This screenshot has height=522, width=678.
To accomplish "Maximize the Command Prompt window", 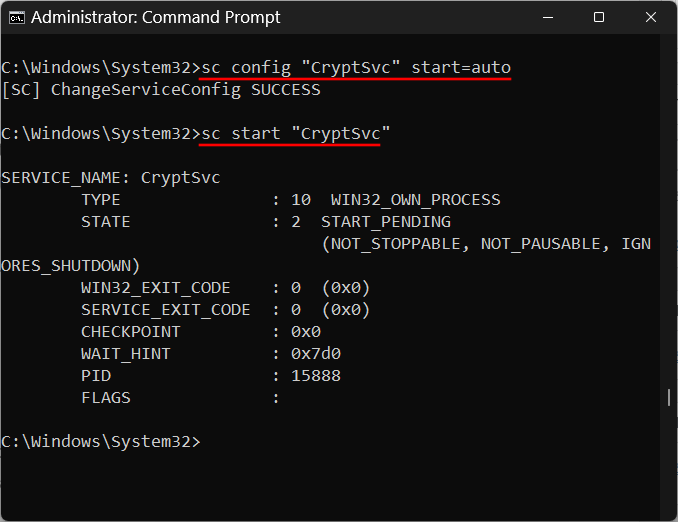I will tap(598, 17).
